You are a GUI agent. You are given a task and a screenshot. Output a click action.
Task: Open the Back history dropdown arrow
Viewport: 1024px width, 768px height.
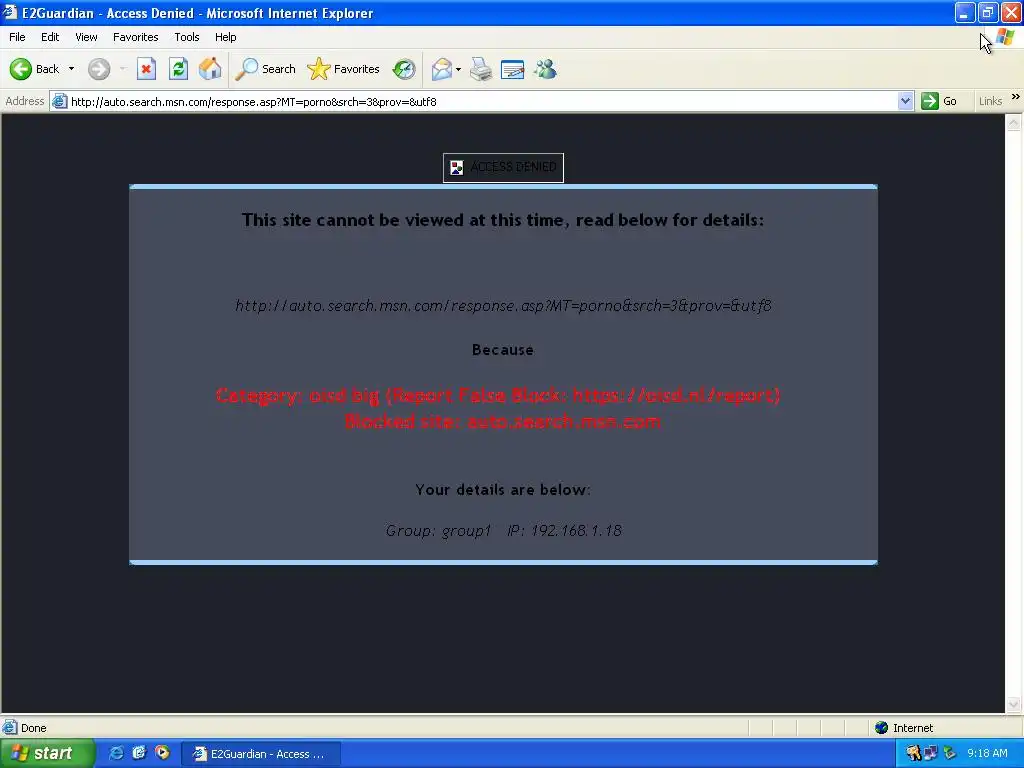(x=71, y=69)
